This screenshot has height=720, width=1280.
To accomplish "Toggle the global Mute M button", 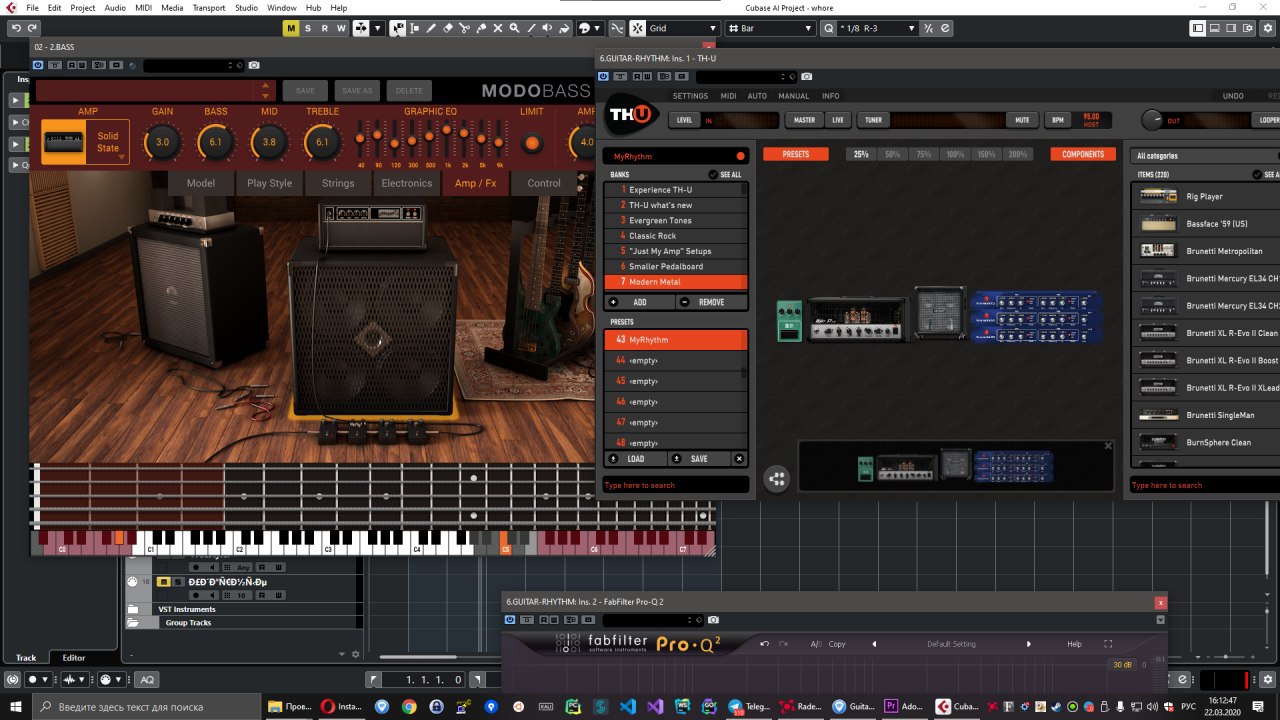I will (291, 28).
